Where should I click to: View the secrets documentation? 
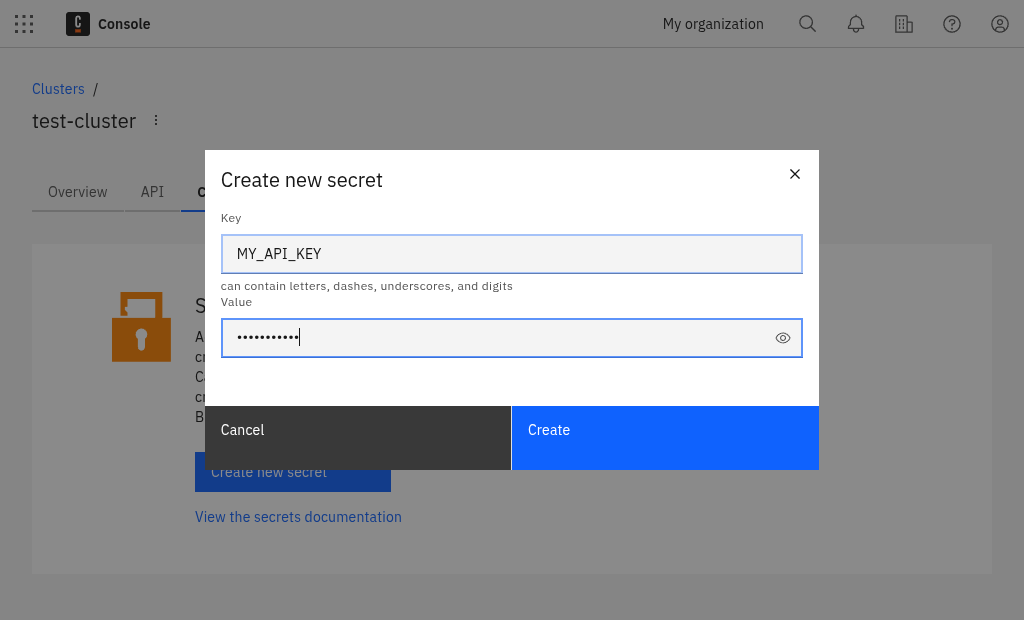pos(298,517)
